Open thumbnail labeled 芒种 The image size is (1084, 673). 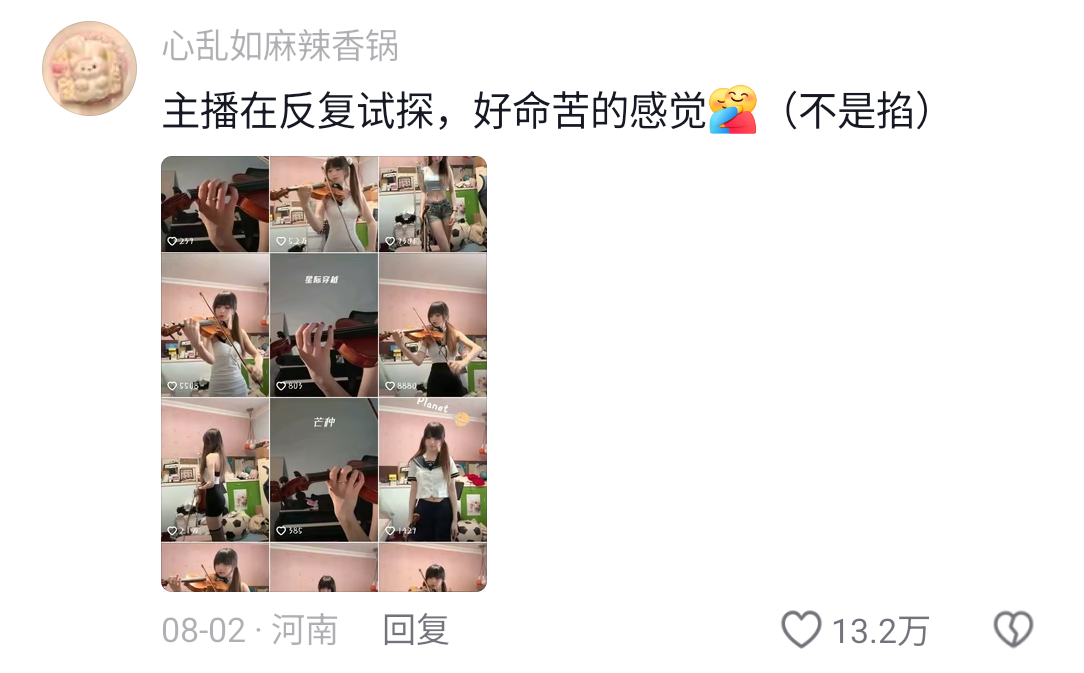(x=324, y=470)
